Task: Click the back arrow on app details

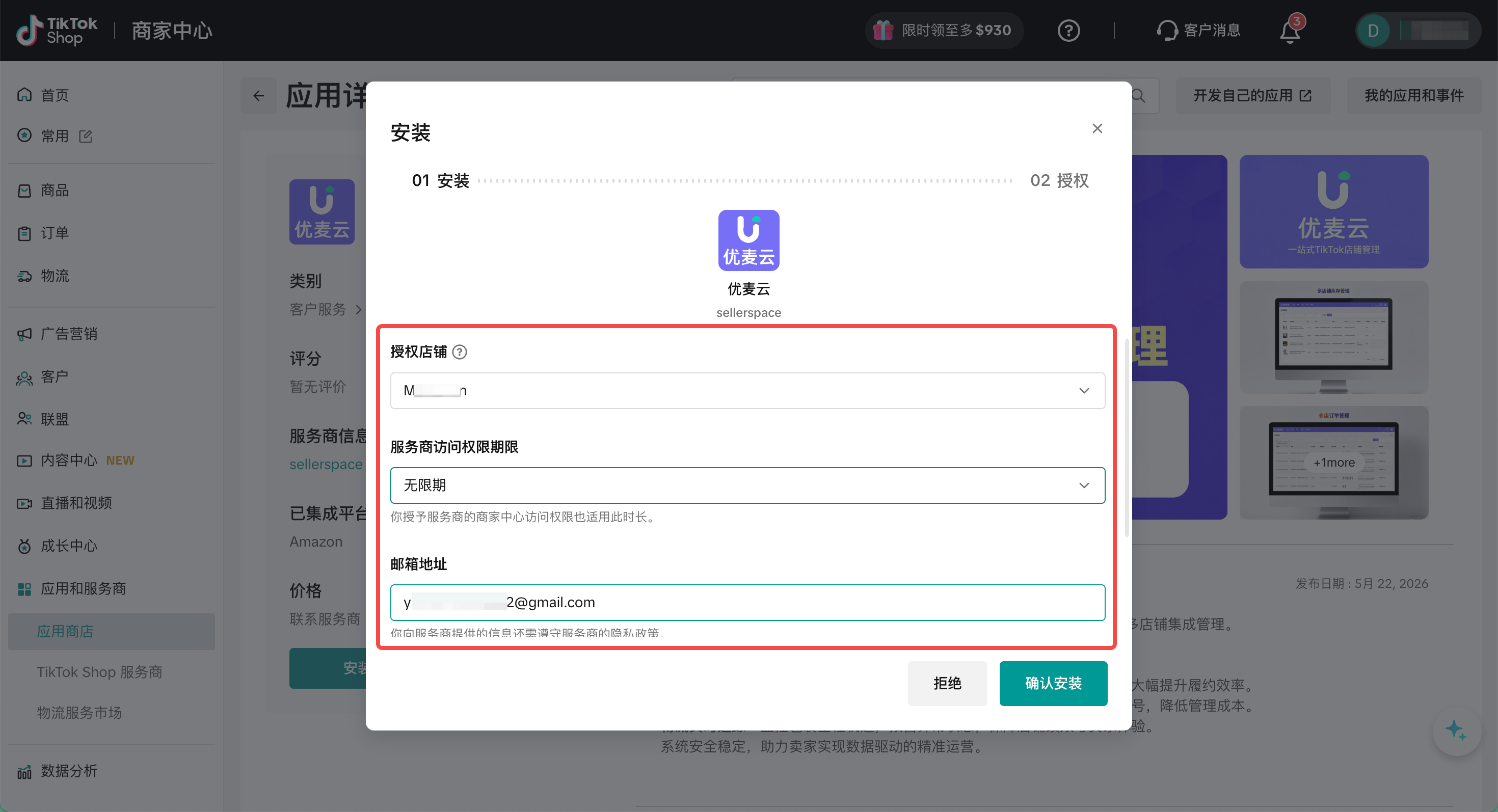Action: [259, 96]
